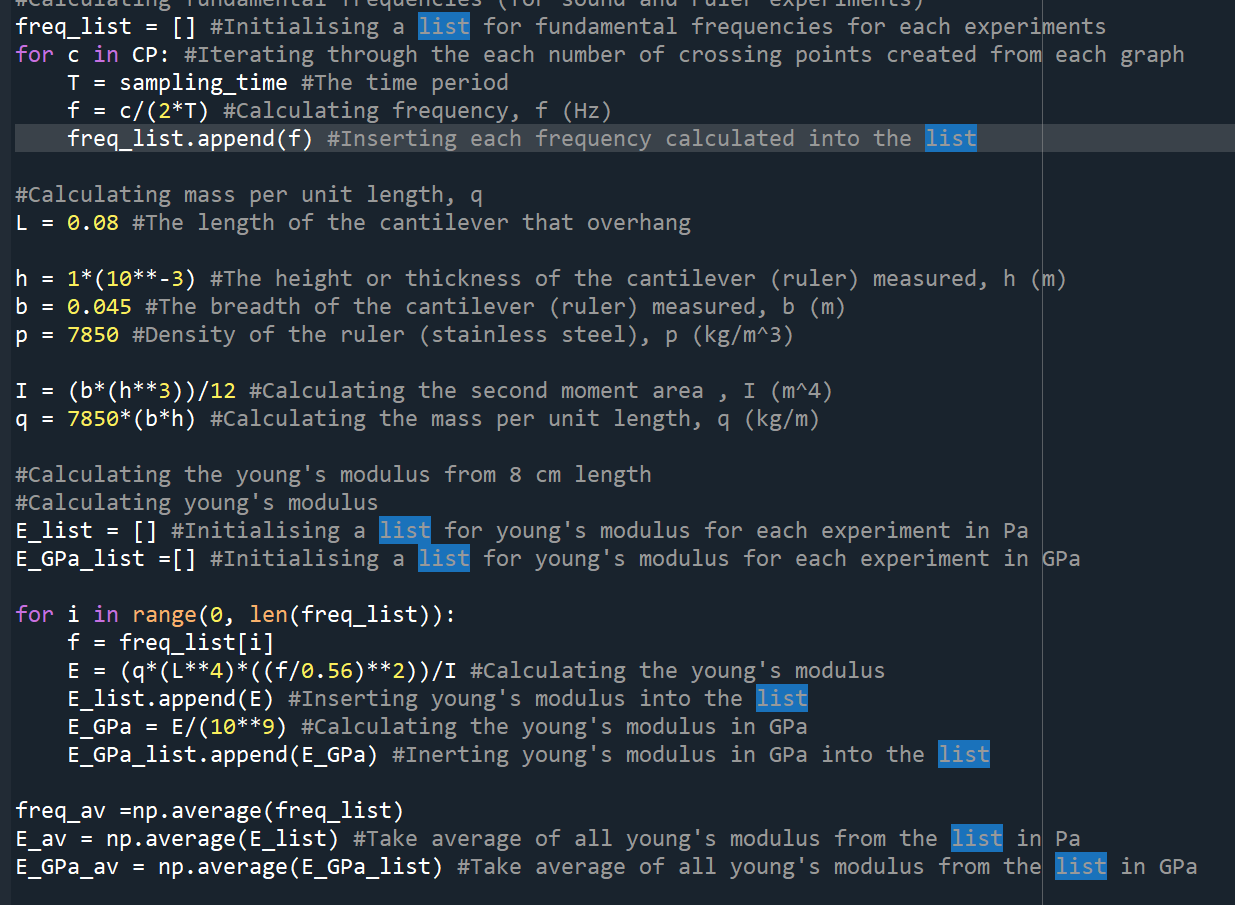Click the 'q = 7850*(b*h)' expression
1235x905 pixels.
point(106,418)
